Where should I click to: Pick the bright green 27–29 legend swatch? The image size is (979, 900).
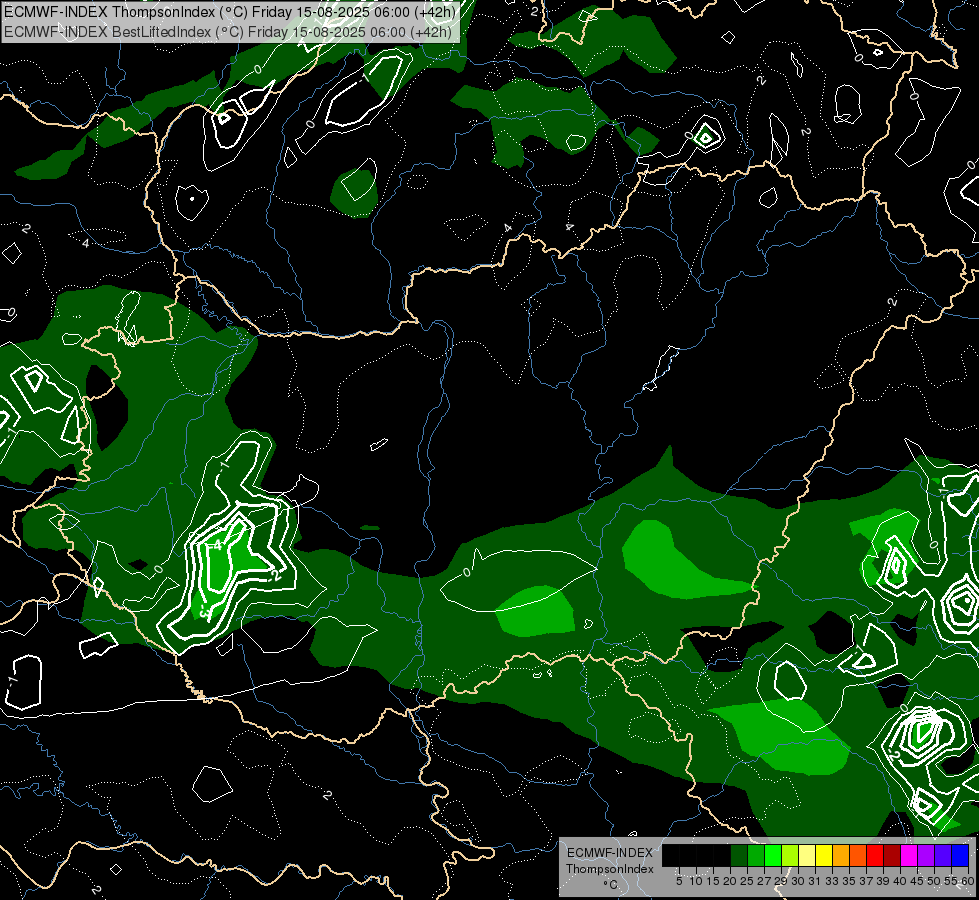pos(773,855)
